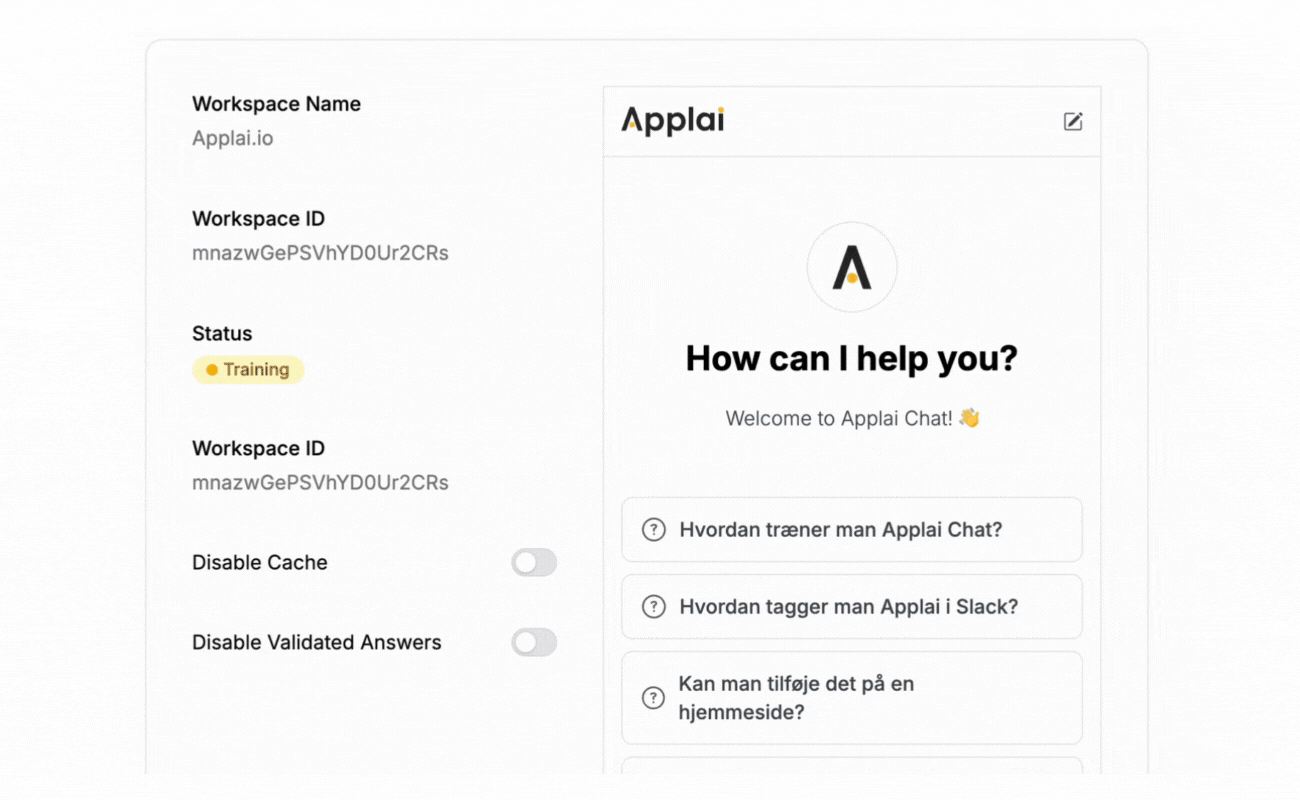1300x800 pixels.
Task: Click the "Disable Cache" label text
Action: (260, 563)
